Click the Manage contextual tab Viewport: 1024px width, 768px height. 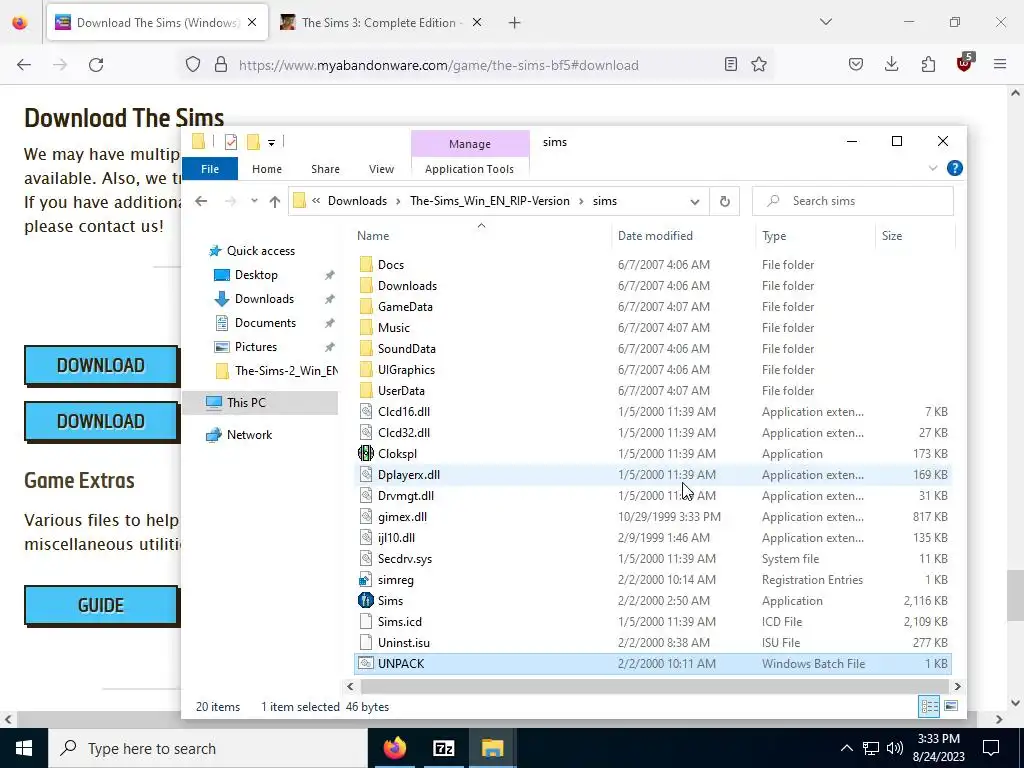click(x=470, y=144)
